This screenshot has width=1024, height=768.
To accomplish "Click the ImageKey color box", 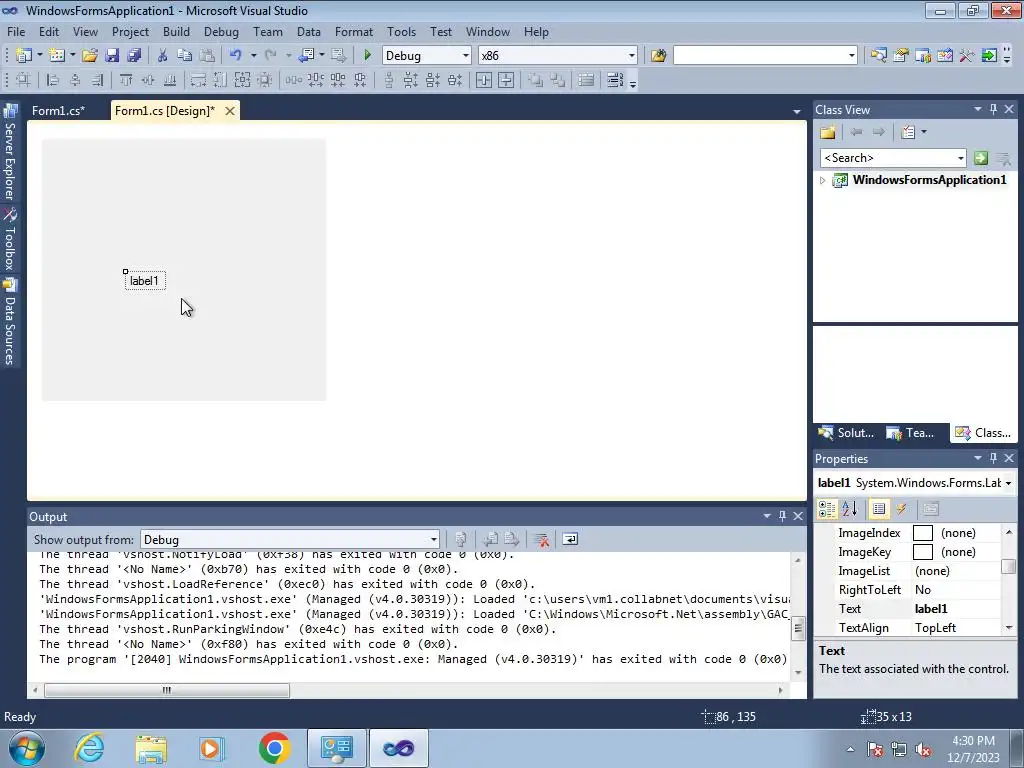I will pyautogui.click(x=923, y=552).
